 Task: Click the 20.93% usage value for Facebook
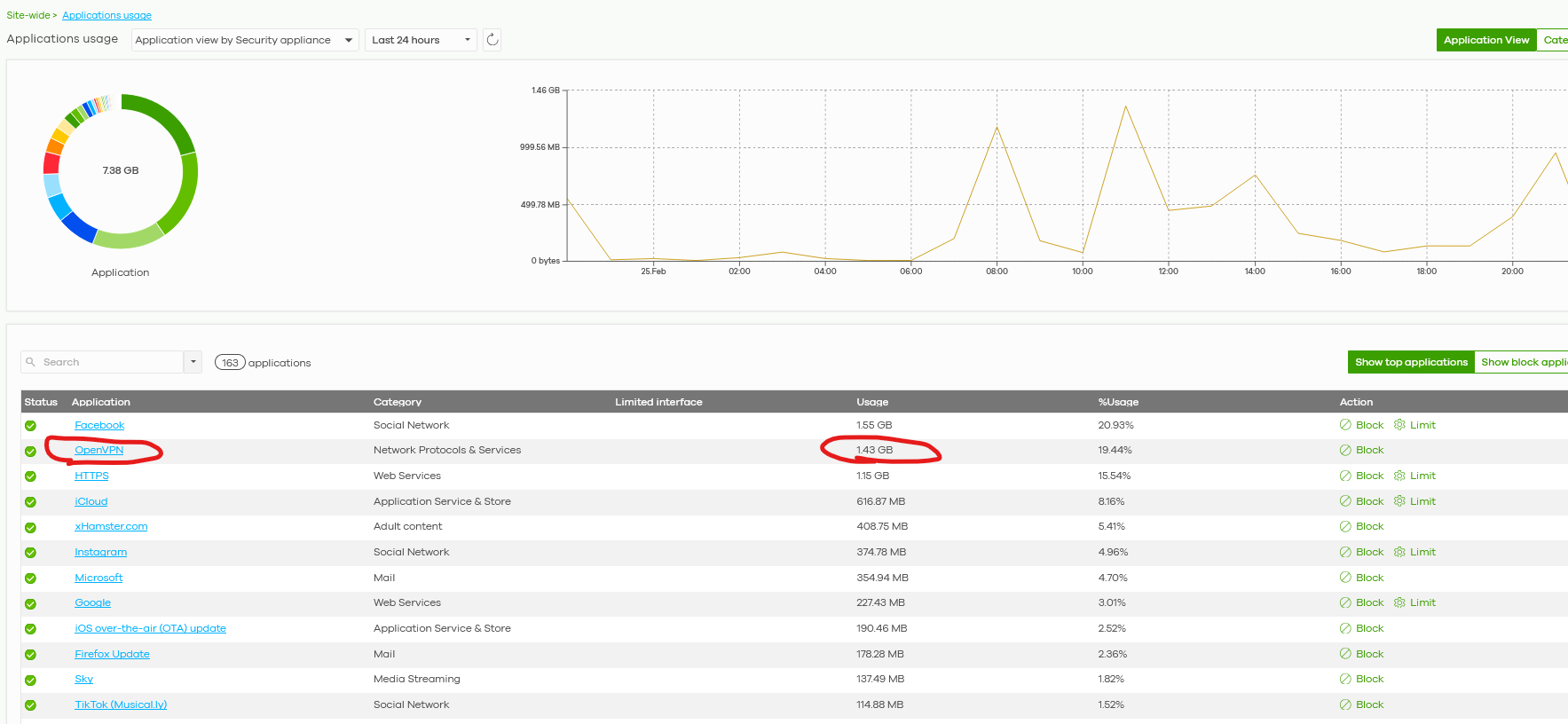[1115, 425]
